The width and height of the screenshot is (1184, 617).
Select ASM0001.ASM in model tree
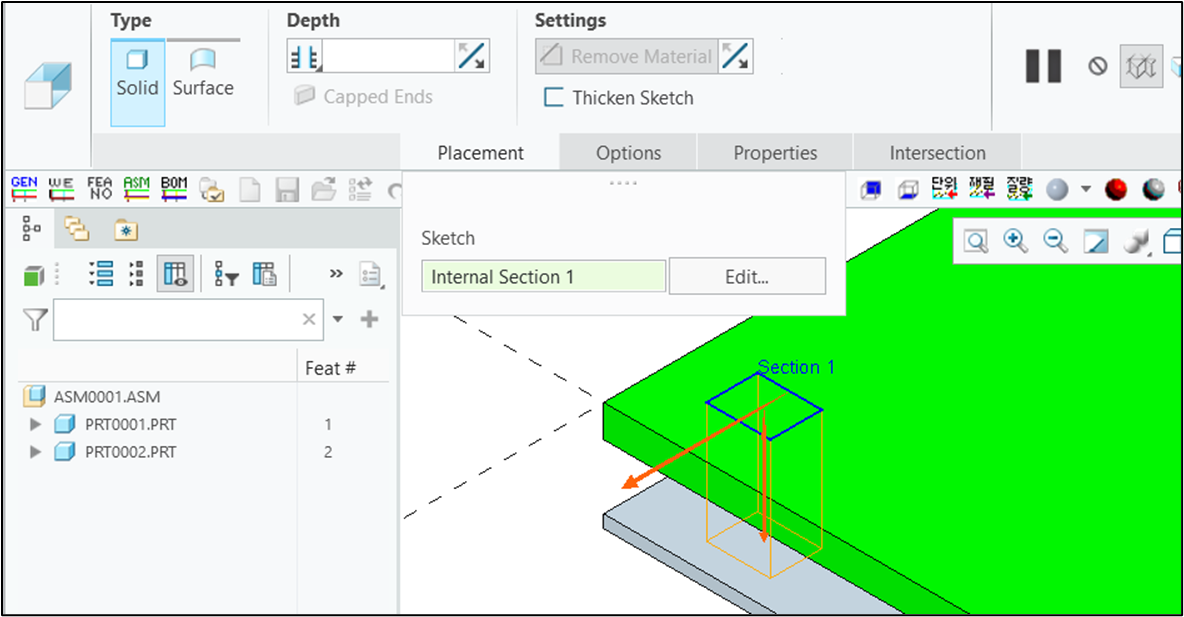pos(106,396)
